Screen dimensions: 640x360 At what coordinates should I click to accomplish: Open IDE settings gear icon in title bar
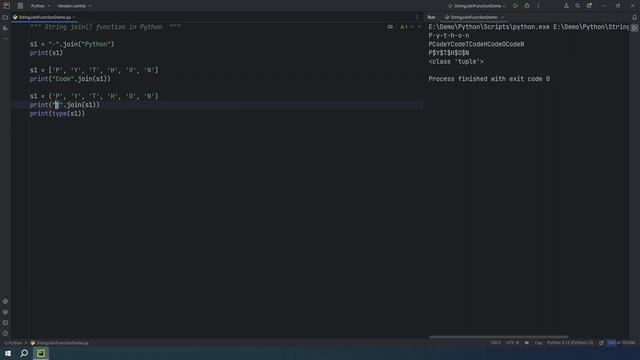coord(589,6)
